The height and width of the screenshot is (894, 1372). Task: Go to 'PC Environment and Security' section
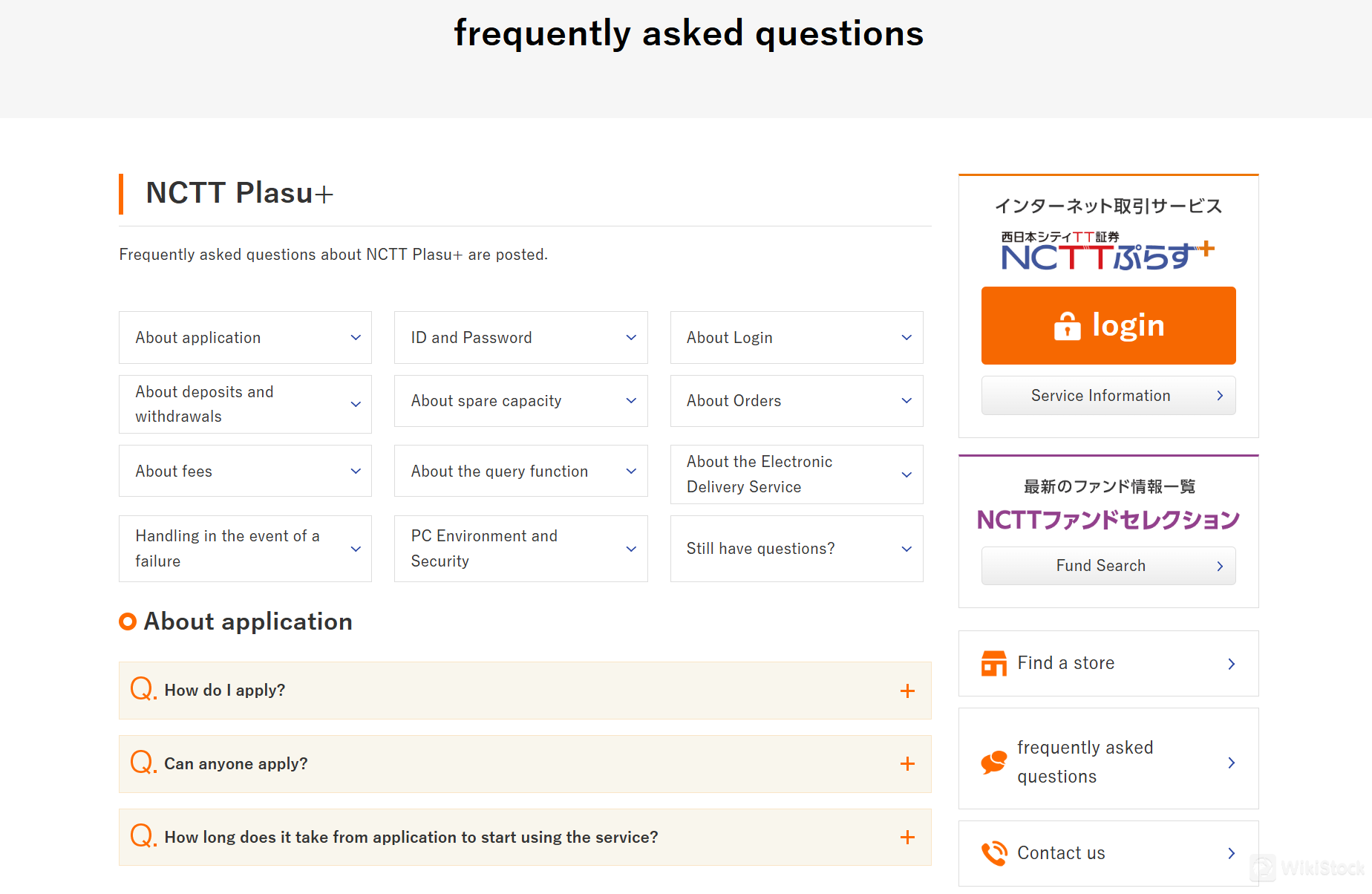point(520,549)
